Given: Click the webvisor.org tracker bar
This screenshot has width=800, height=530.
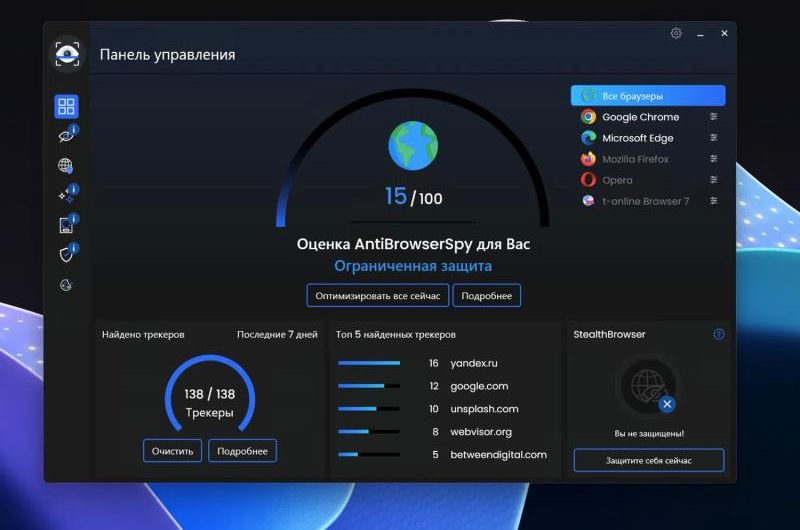Looking at the screenshot, I should 369,432.
